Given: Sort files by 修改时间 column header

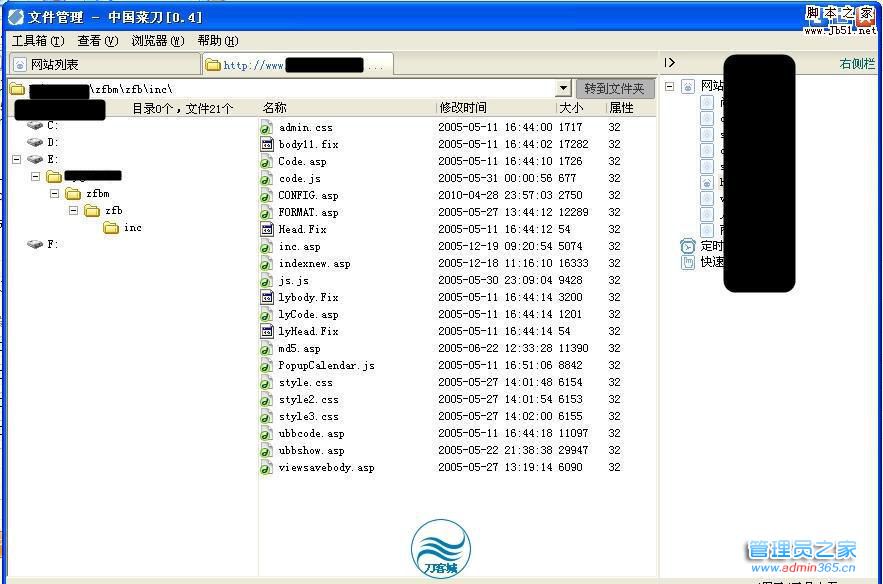Looking at the screenshot, I should 496,108.
